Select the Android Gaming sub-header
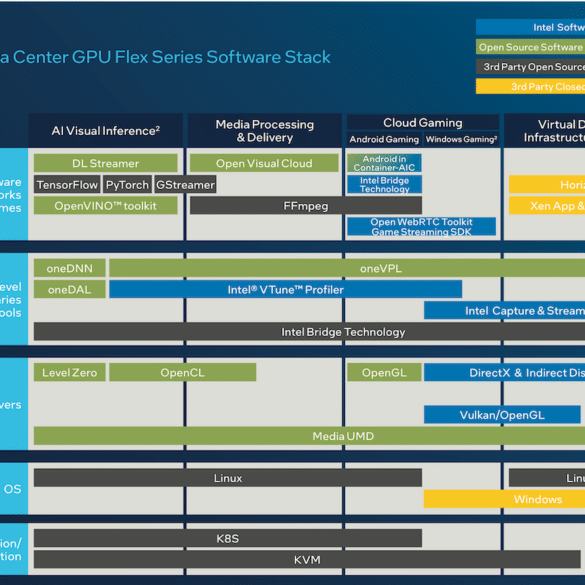The width and height of the screenshot is (585, 585). [x=384, y=139]
